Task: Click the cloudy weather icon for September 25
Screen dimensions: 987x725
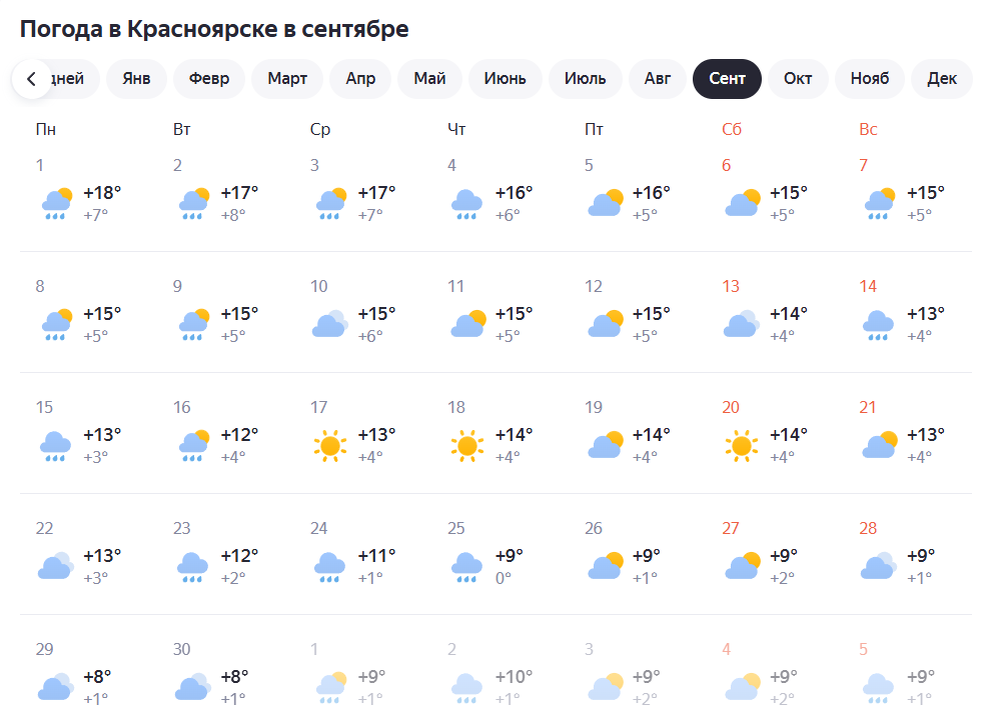Action: coord(466,565)
